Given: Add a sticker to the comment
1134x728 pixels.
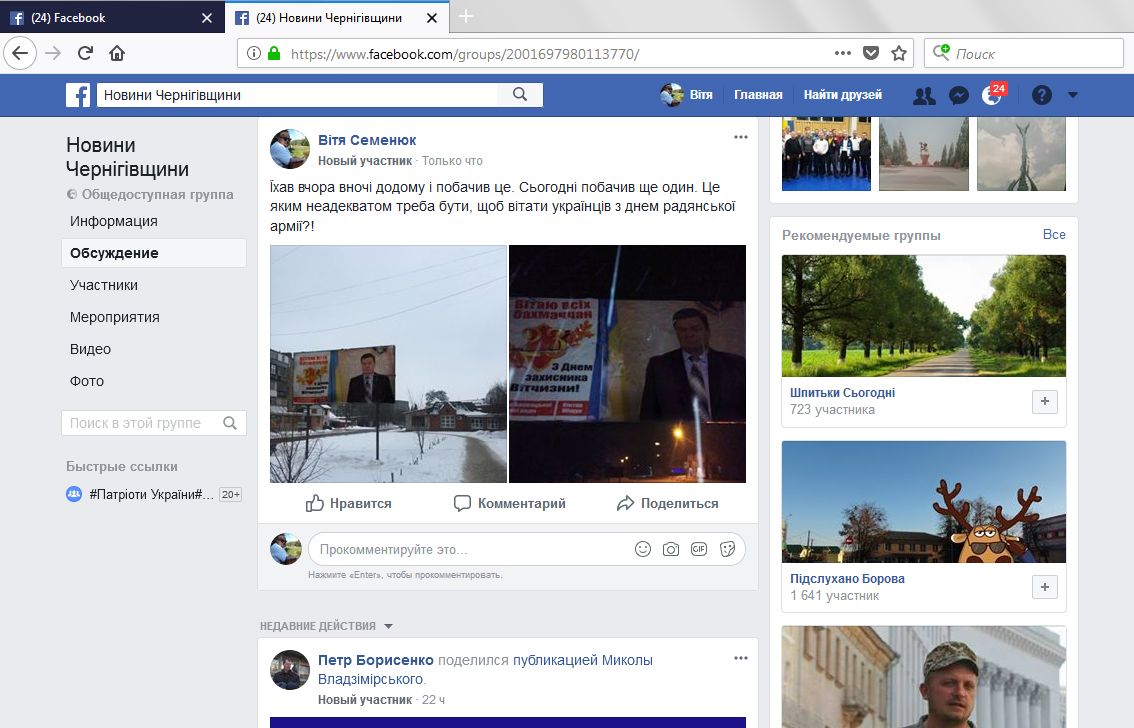Looking at the screenshot, I should point(728,549).
